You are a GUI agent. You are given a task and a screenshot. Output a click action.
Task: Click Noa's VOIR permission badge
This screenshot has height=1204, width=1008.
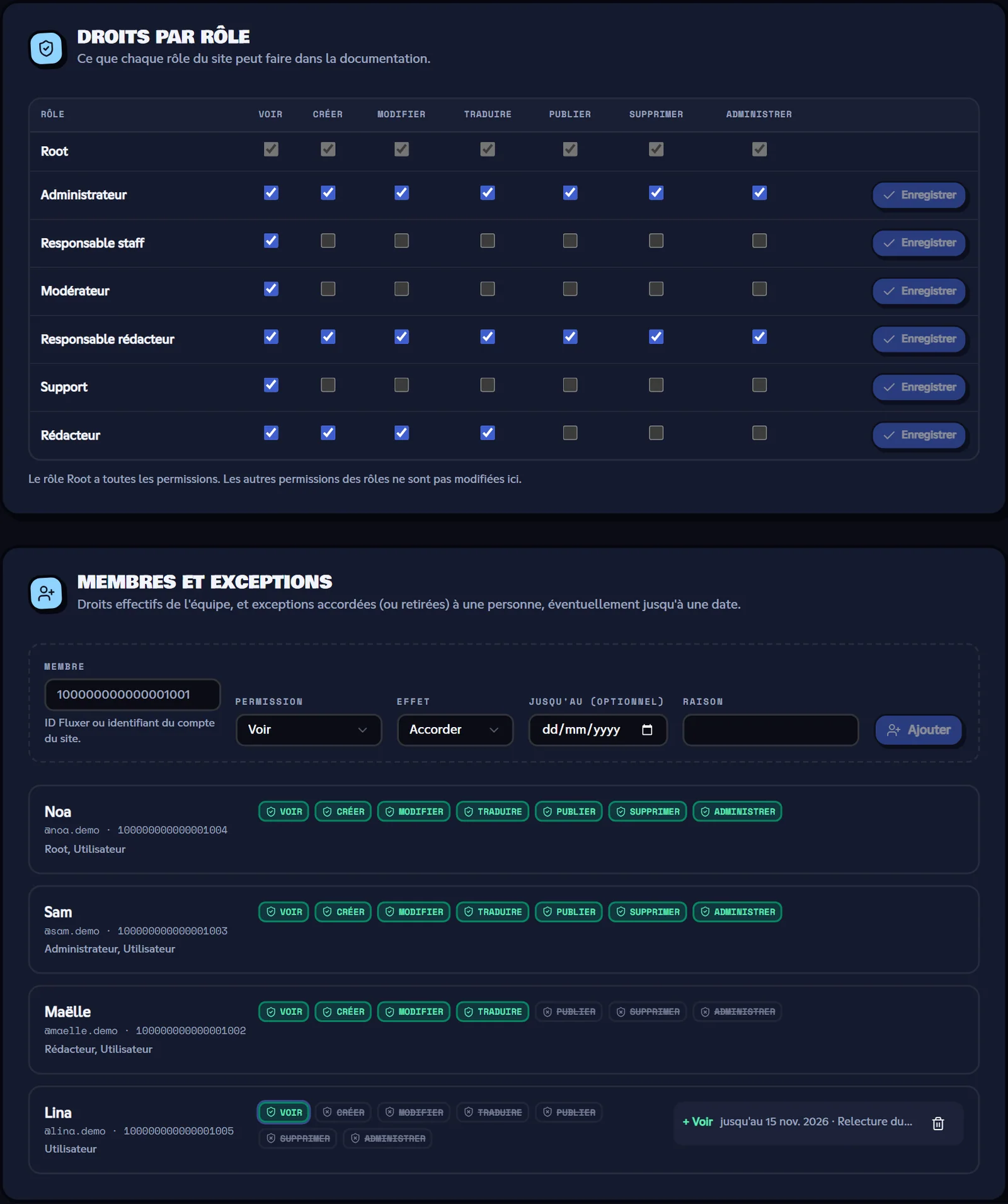tap(283, 811)
